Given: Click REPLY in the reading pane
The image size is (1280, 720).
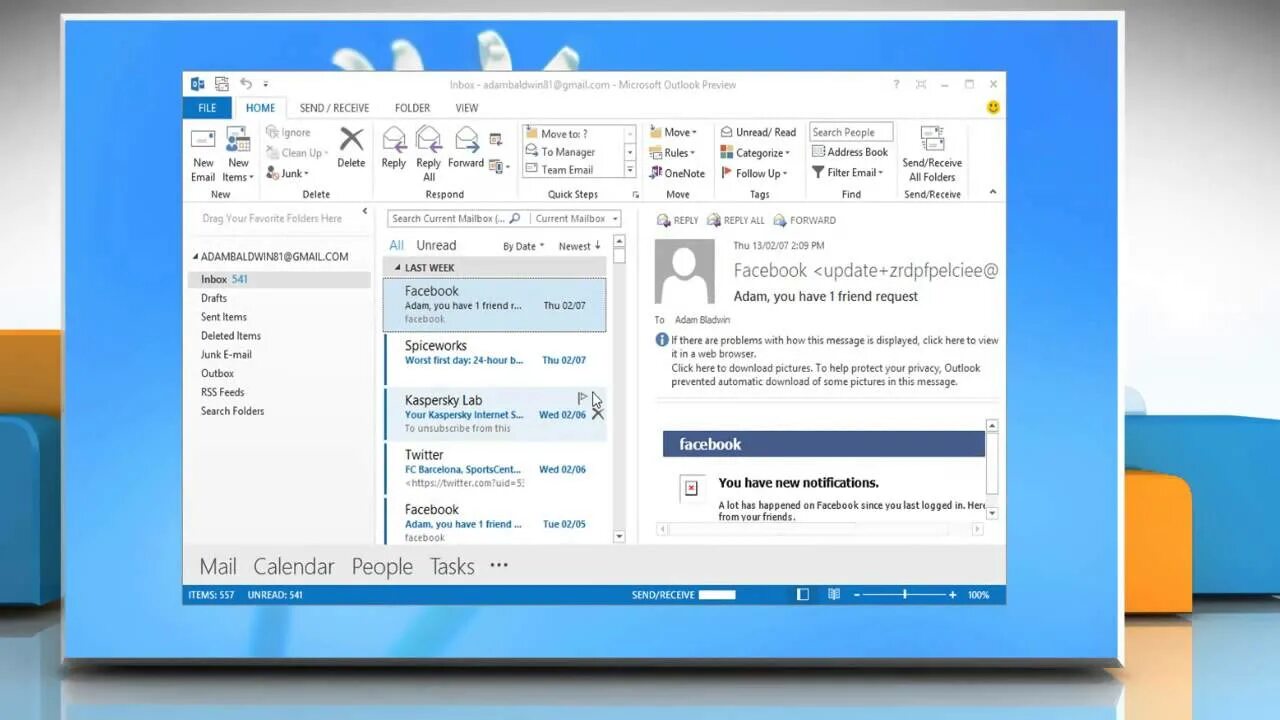Looking at the screenshot, I should pyautogui.click(x=678, y=220).
